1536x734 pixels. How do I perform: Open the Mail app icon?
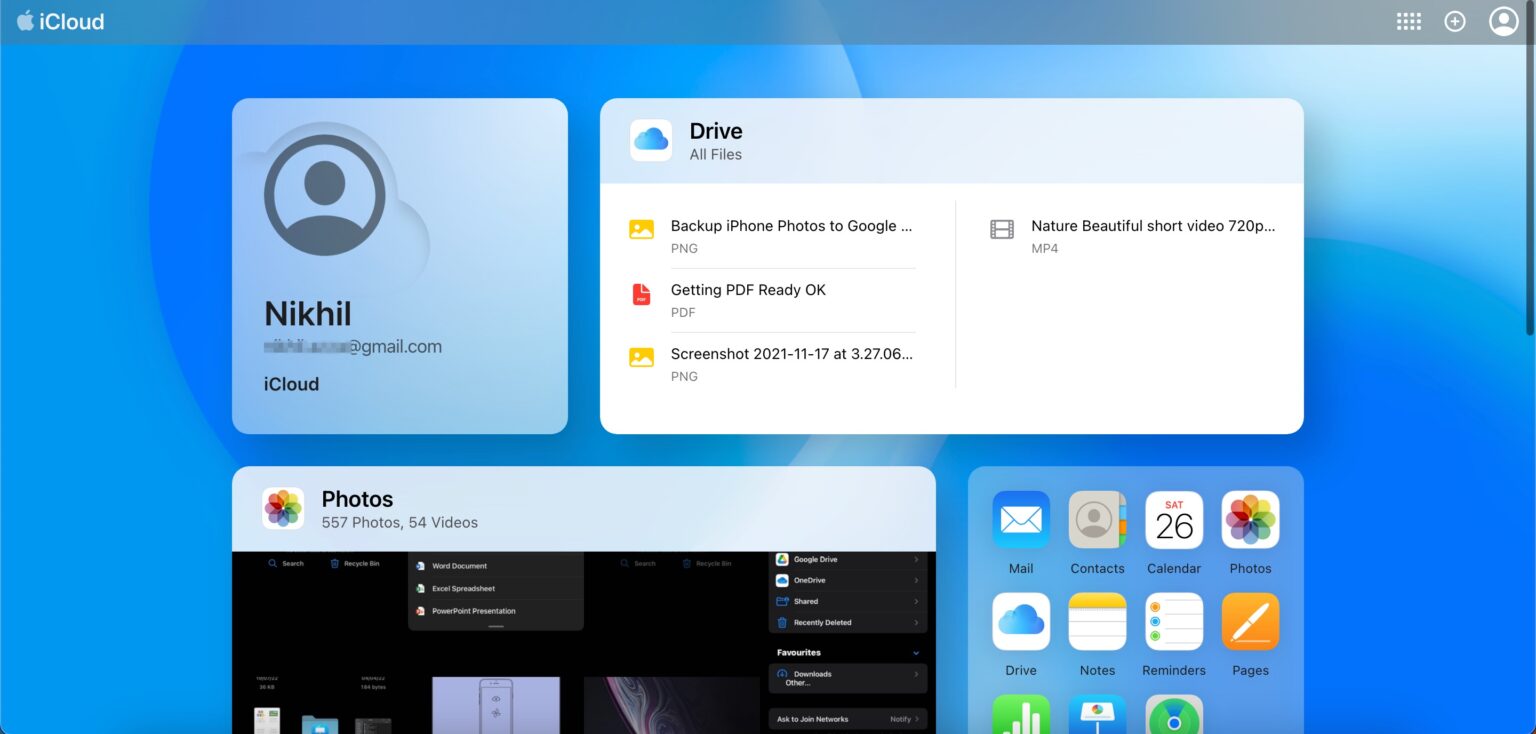pyautogui.click(x=1021, y=520)
